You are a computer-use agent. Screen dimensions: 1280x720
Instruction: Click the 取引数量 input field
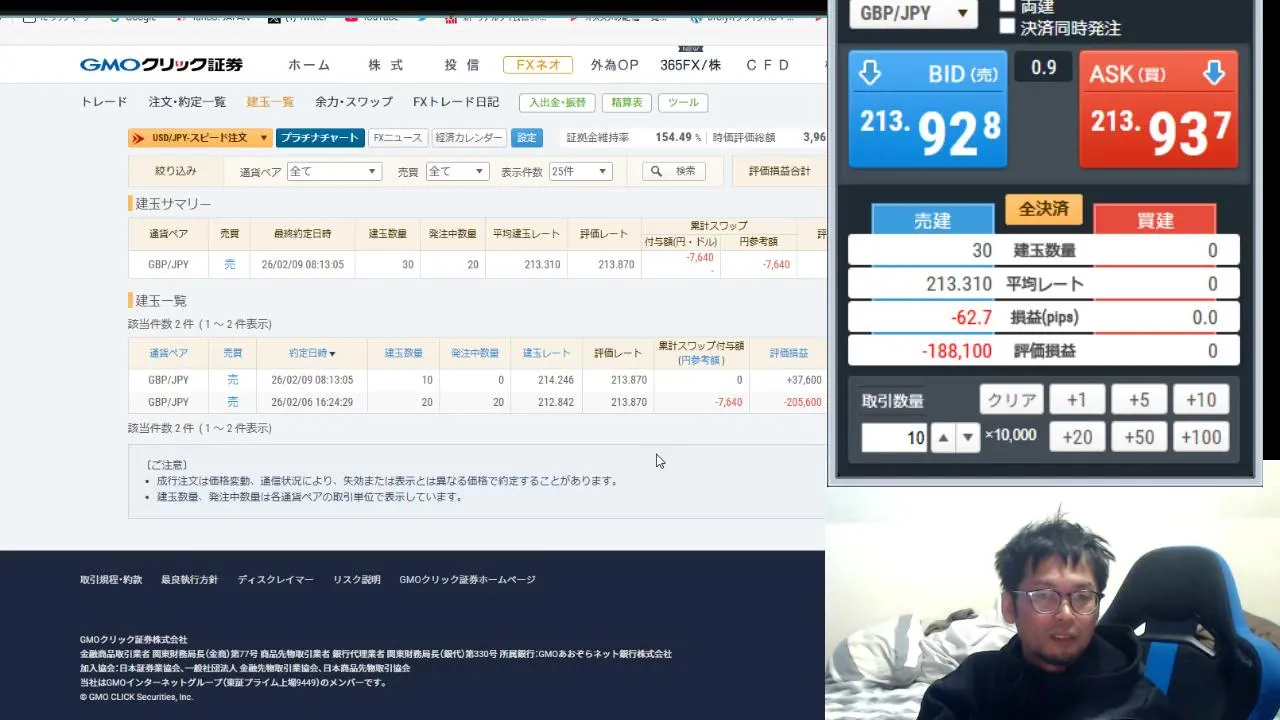pyautogui.click(x=894, y=438)
